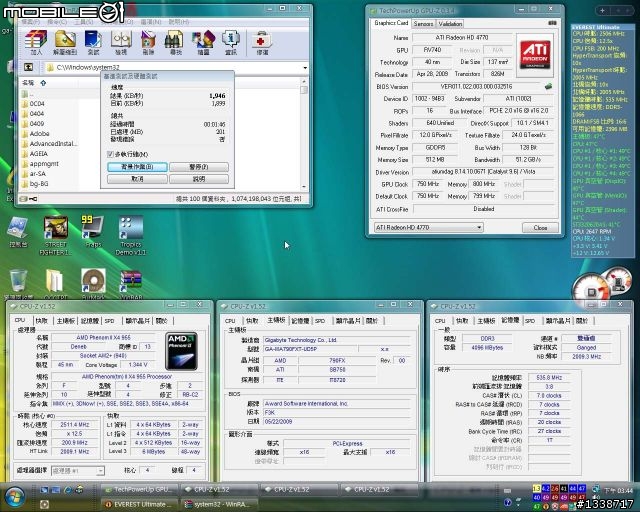Click the drive key icon in WinRAR status bar
The height and width of the screenshot is (512, 640).
coord(33,199)
